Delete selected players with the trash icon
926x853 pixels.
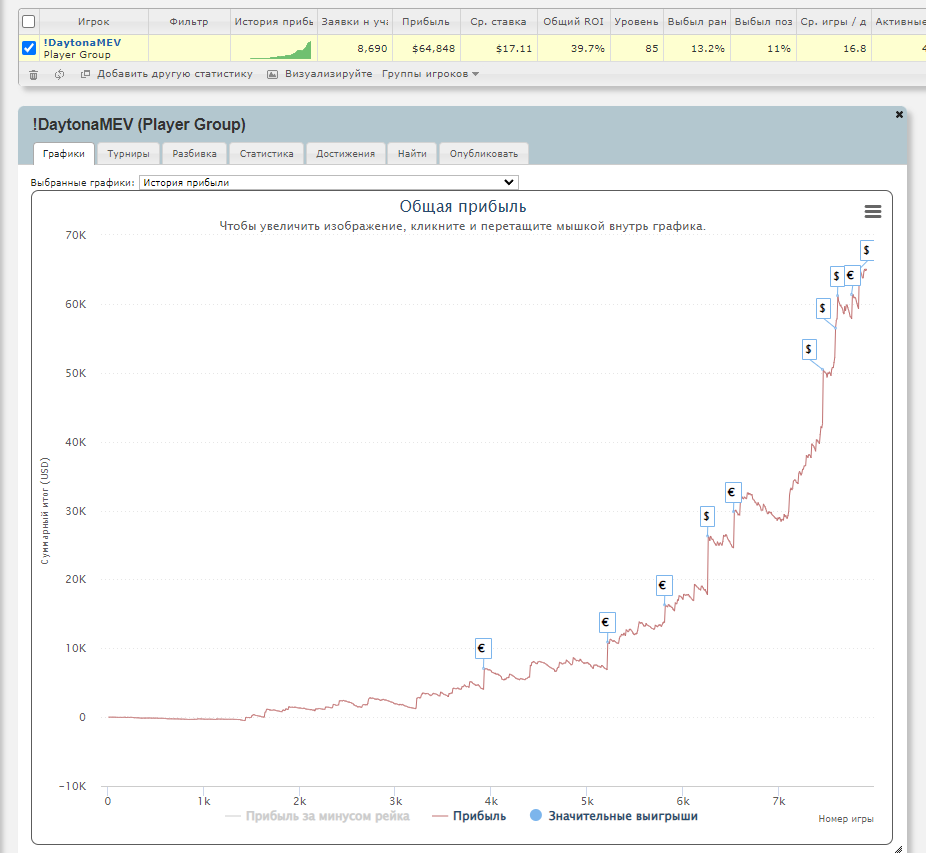pos(34,74)
